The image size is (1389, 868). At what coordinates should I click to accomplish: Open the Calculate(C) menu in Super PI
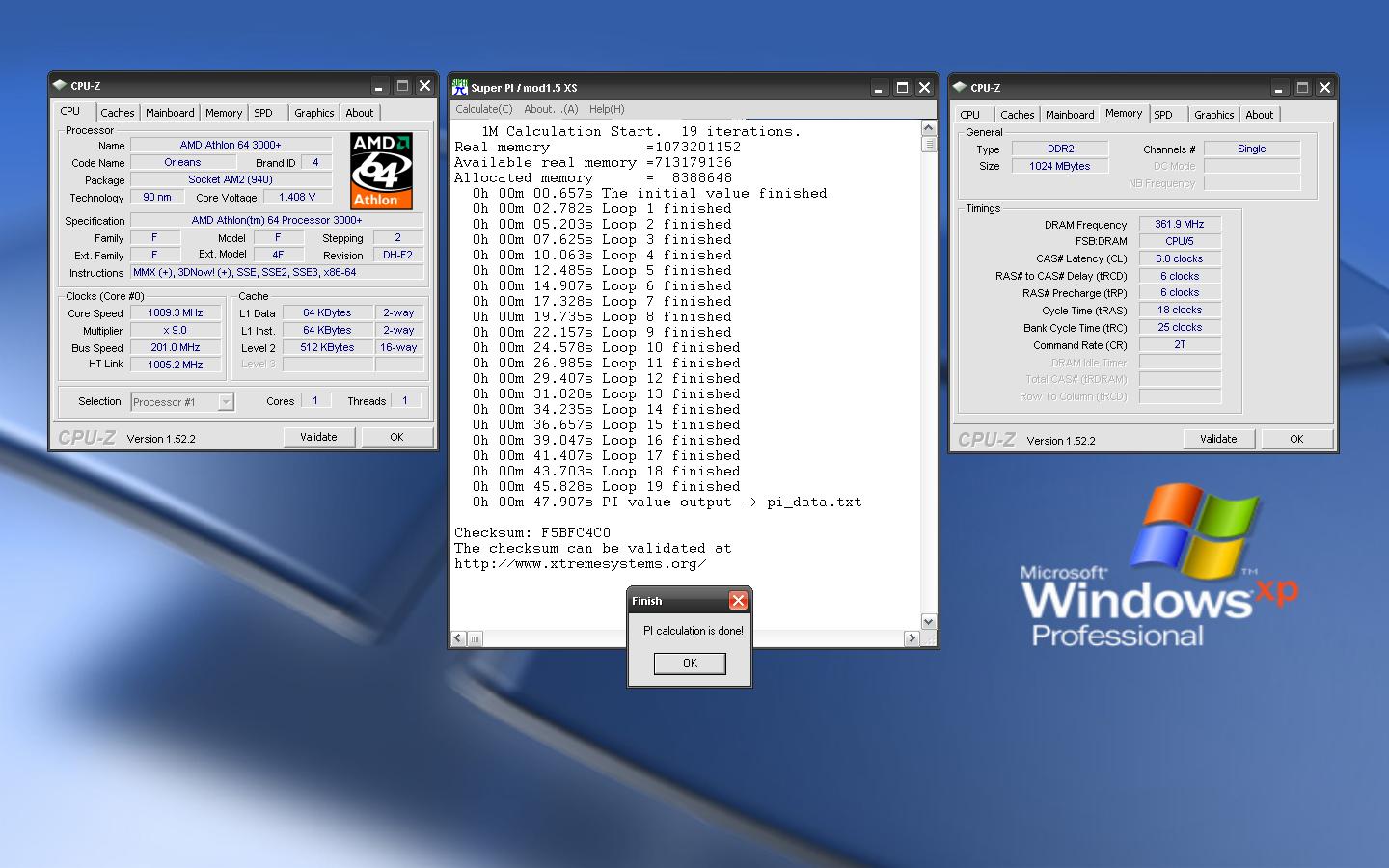[484, 109]
